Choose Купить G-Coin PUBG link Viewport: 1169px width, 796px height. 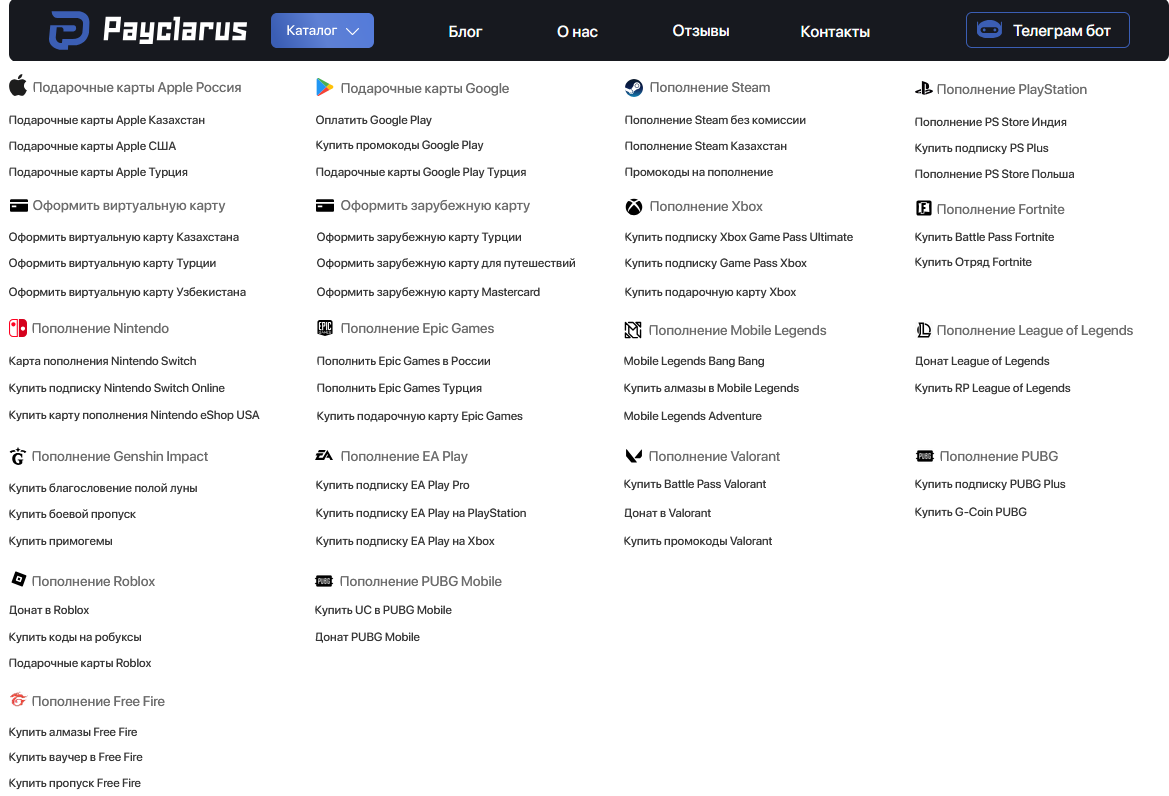(970, 512)
